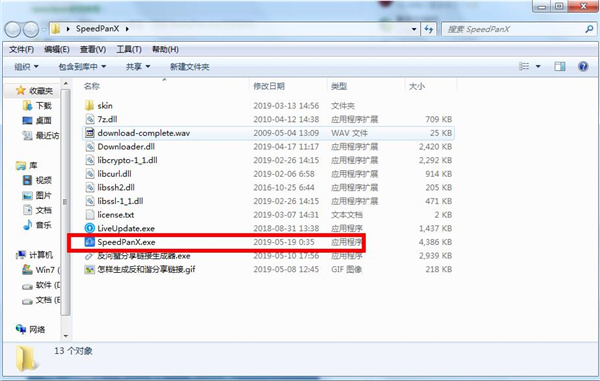Viewport: 600px width, 381px height.
Task: Select the download-complete.wav file icon
Action: [90, 133]
